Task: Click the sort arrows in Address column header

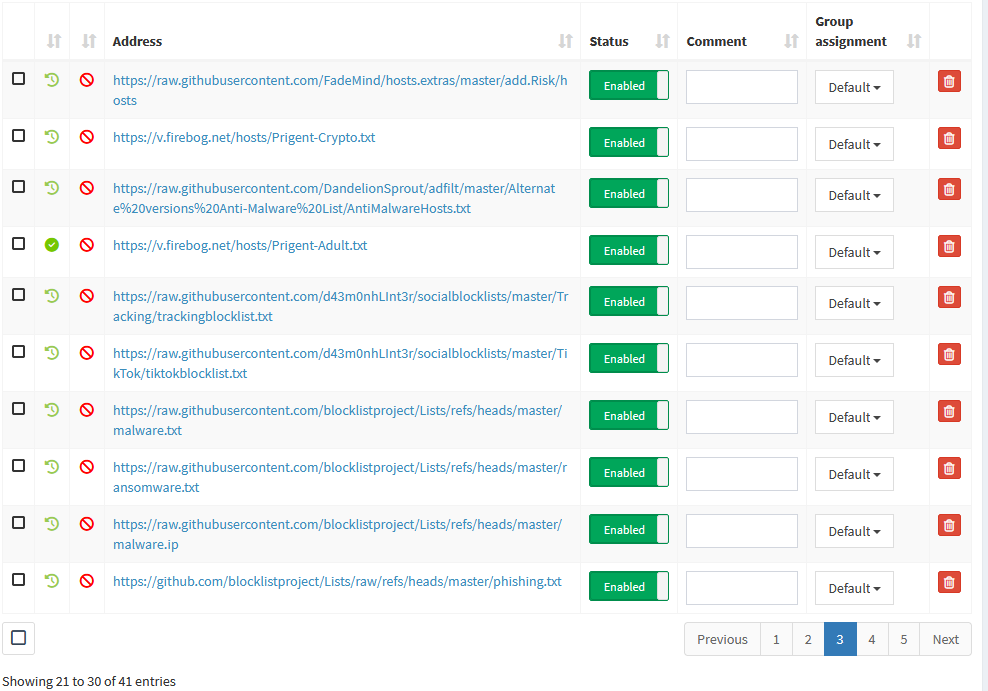Action: [x=565, y=41]
